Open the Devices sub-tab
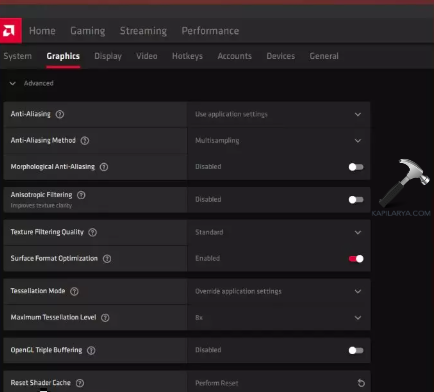 [281, 56]
